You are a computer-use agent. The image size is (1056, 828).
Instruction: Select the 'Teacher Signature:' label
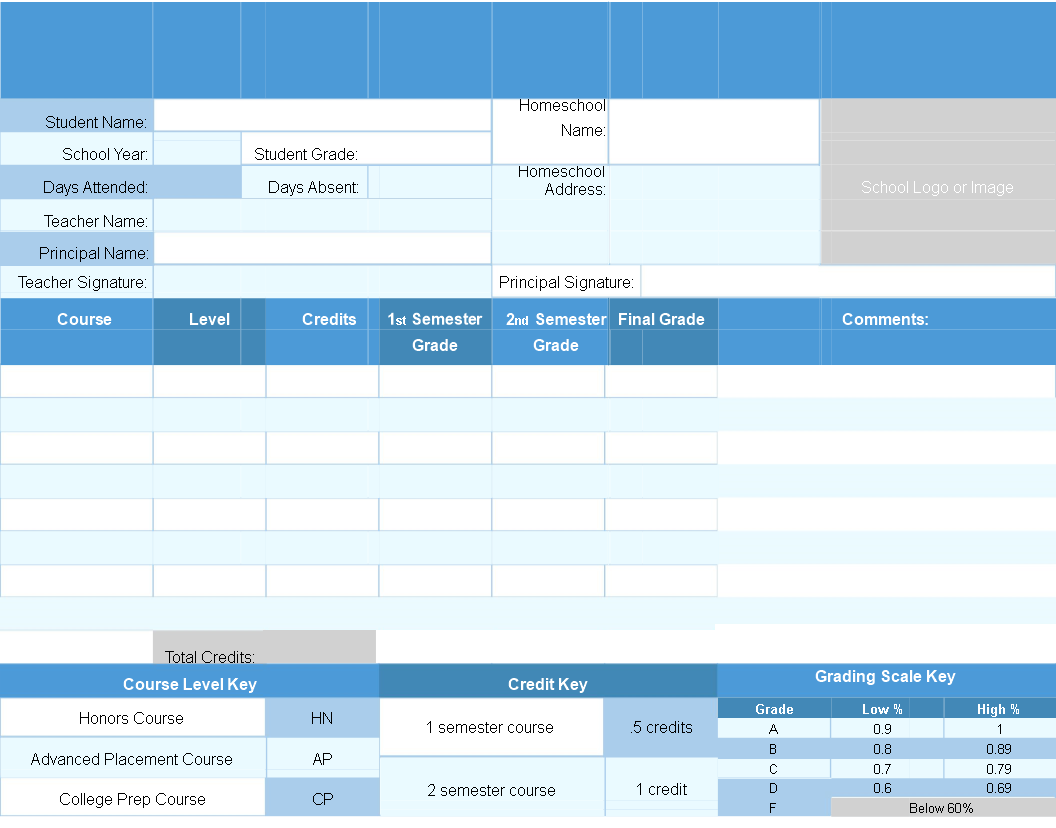(x=82, y=282)
